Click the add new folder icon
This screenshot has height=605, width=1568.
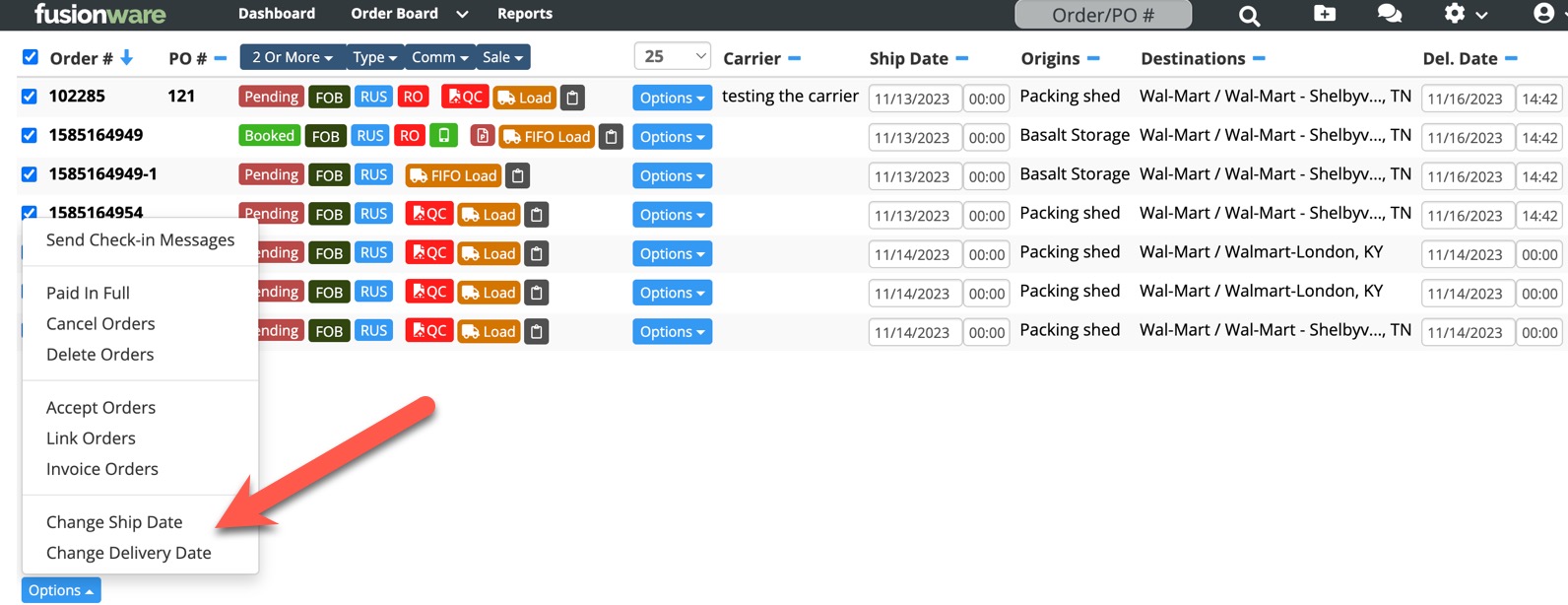click(x=1325, y=13)
